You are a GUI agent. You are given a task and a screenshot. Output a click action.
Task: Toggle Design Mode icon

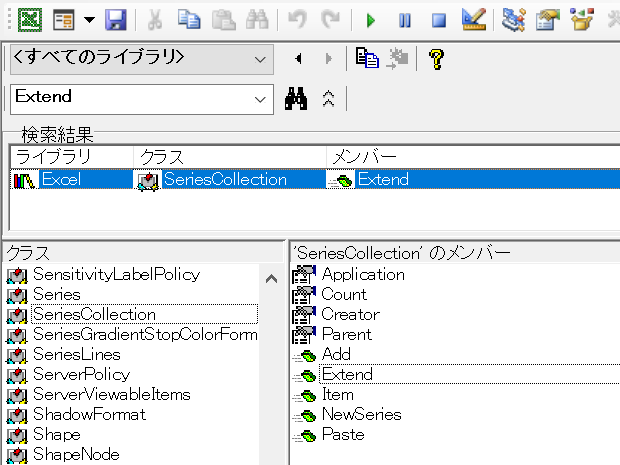474,19
